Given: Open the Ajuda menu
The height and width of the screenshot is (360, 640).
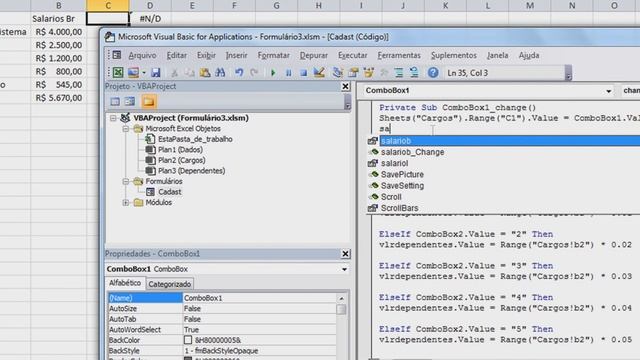Looking at the screenshot, I should pos(529,55).
